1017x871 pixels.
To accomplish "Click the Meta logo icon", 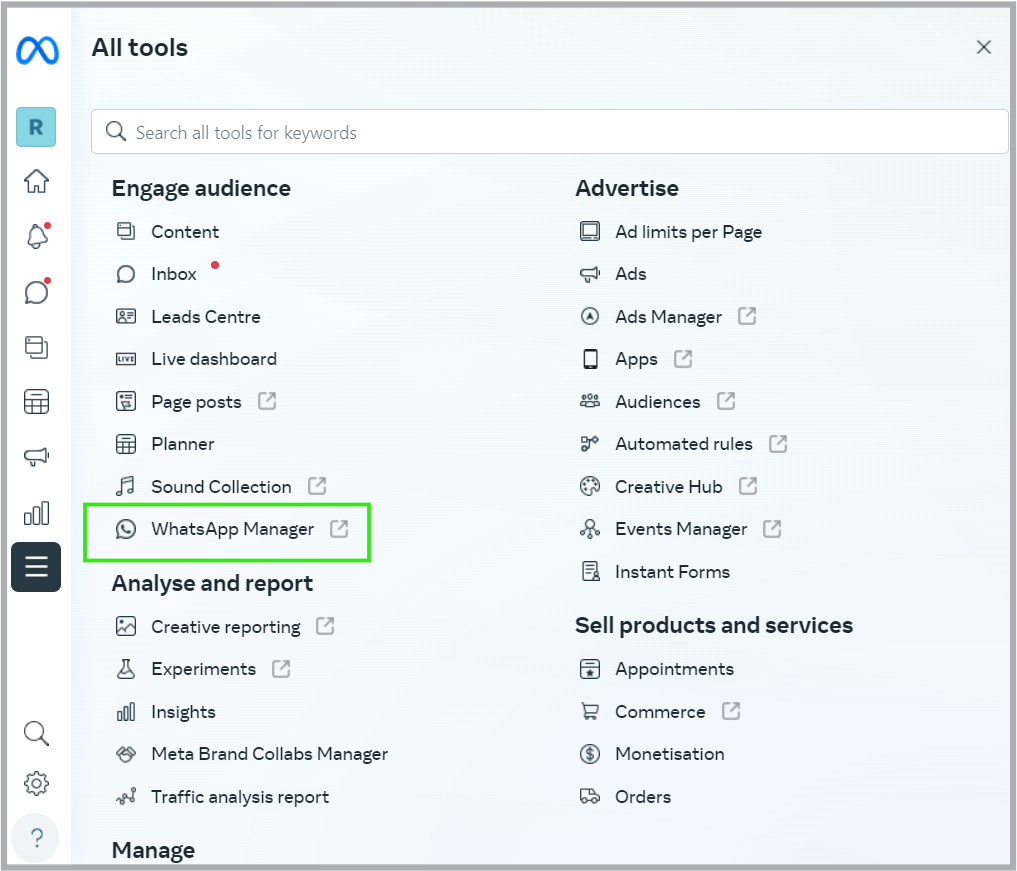I will pyautogui.click(x=37, y=51).
